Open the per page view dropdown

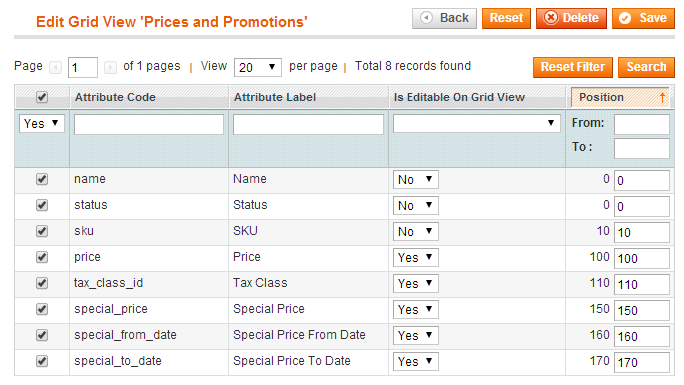(x=257, y=68)
